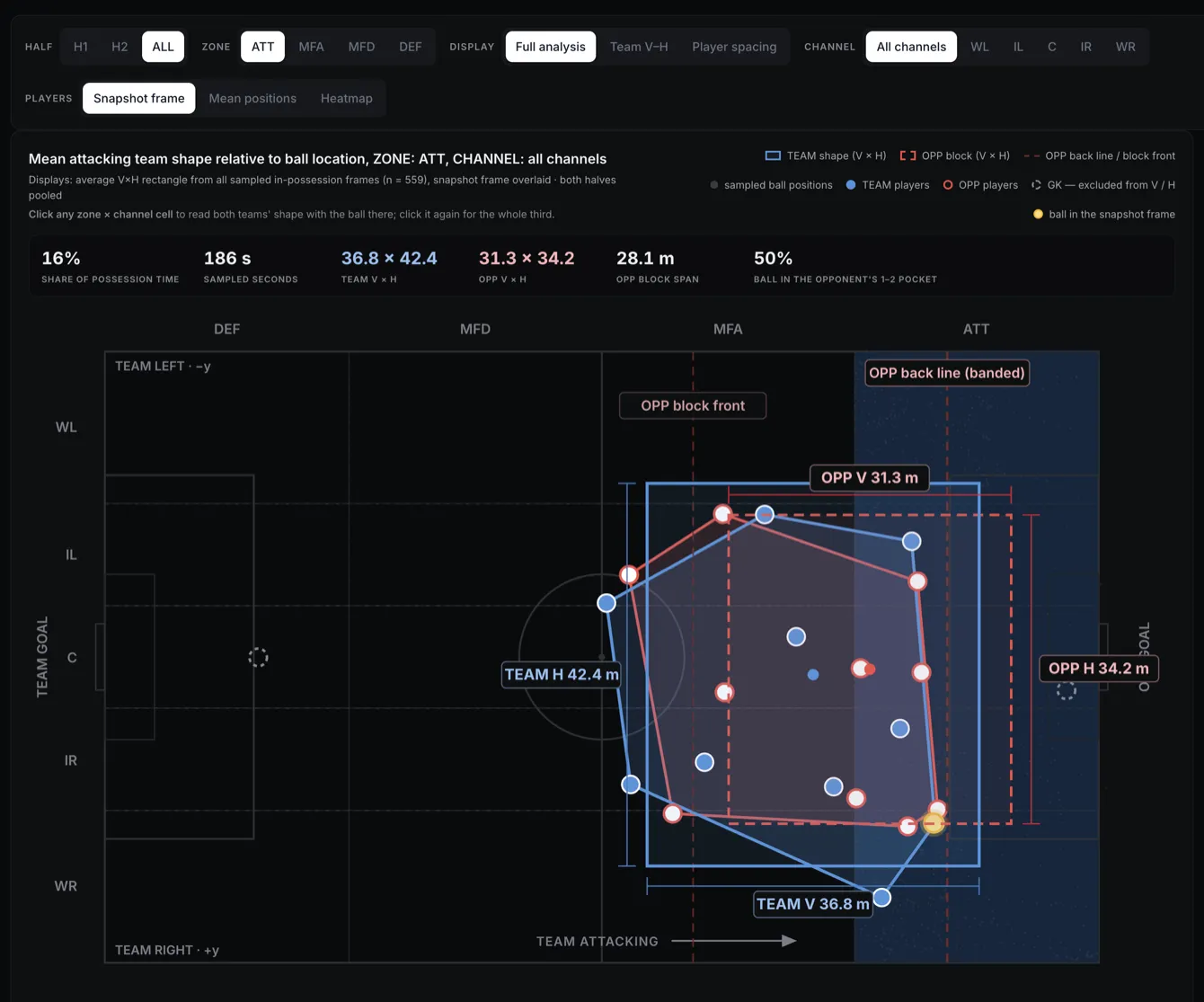This screenshot has height=1002, width=1204.
Task: Click the TEAM RIGHT · +y pitch label
Action: click(x=167, y=950)
